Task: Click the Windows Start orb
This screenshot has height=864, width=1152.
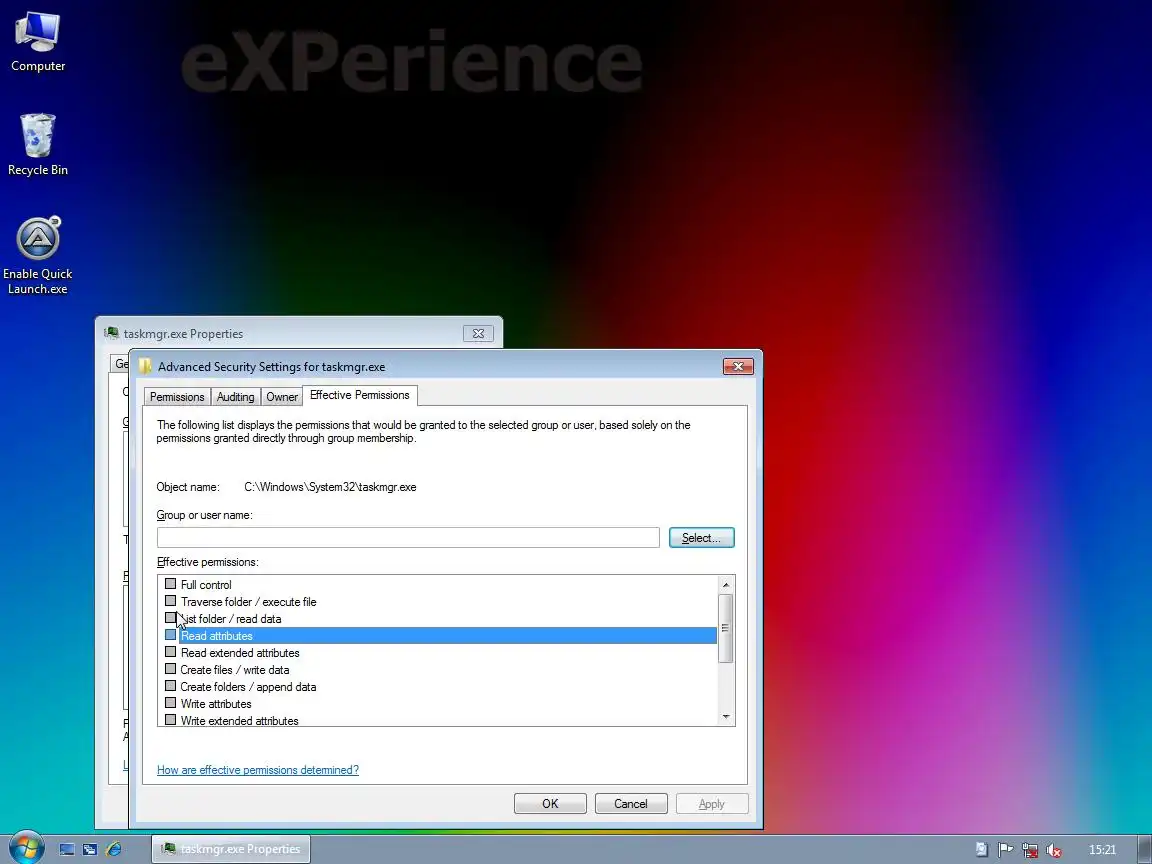Action: [x=26, y=849]
